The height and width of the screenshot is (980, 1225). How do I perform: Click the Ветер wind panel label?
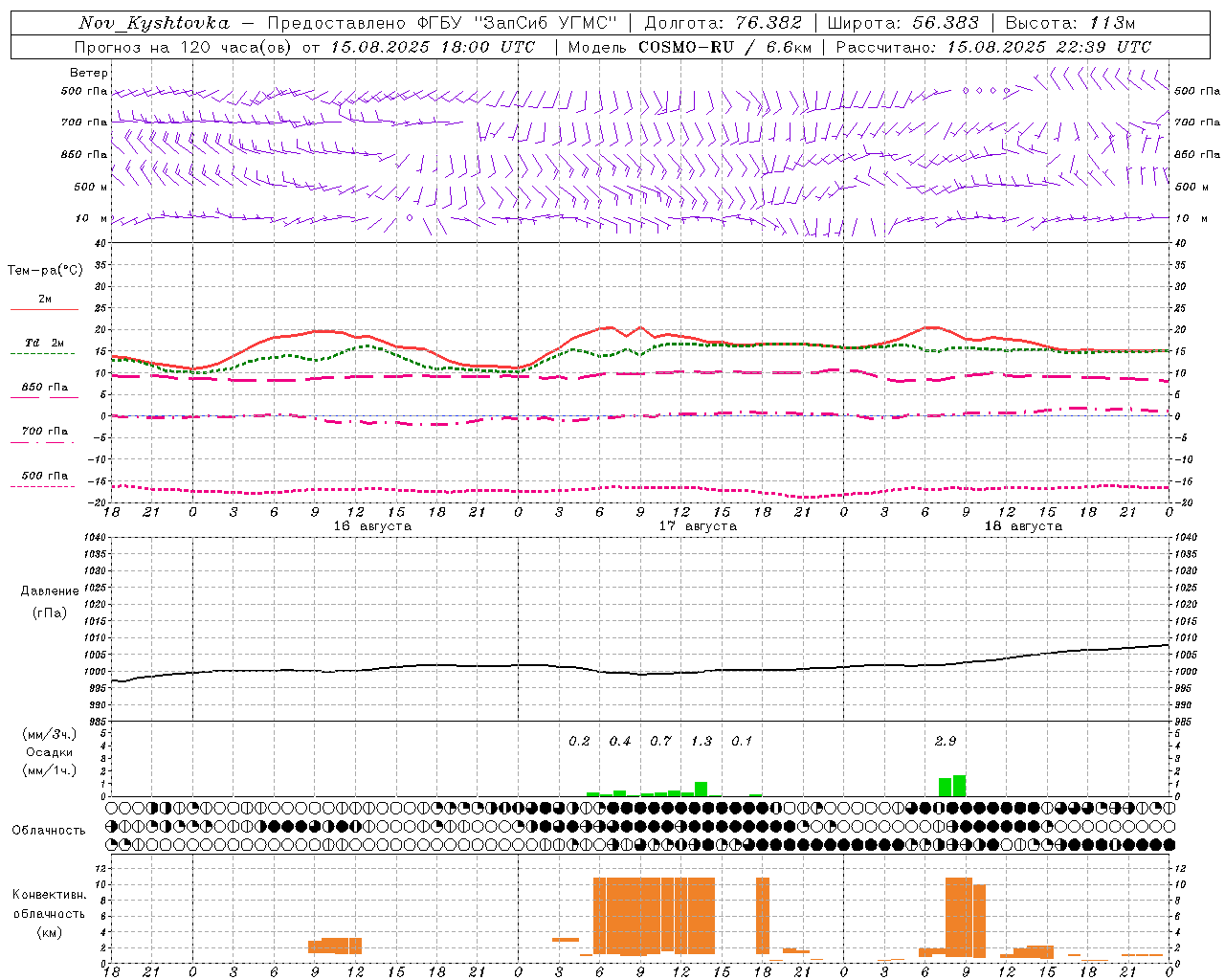(x=89, y=73)
